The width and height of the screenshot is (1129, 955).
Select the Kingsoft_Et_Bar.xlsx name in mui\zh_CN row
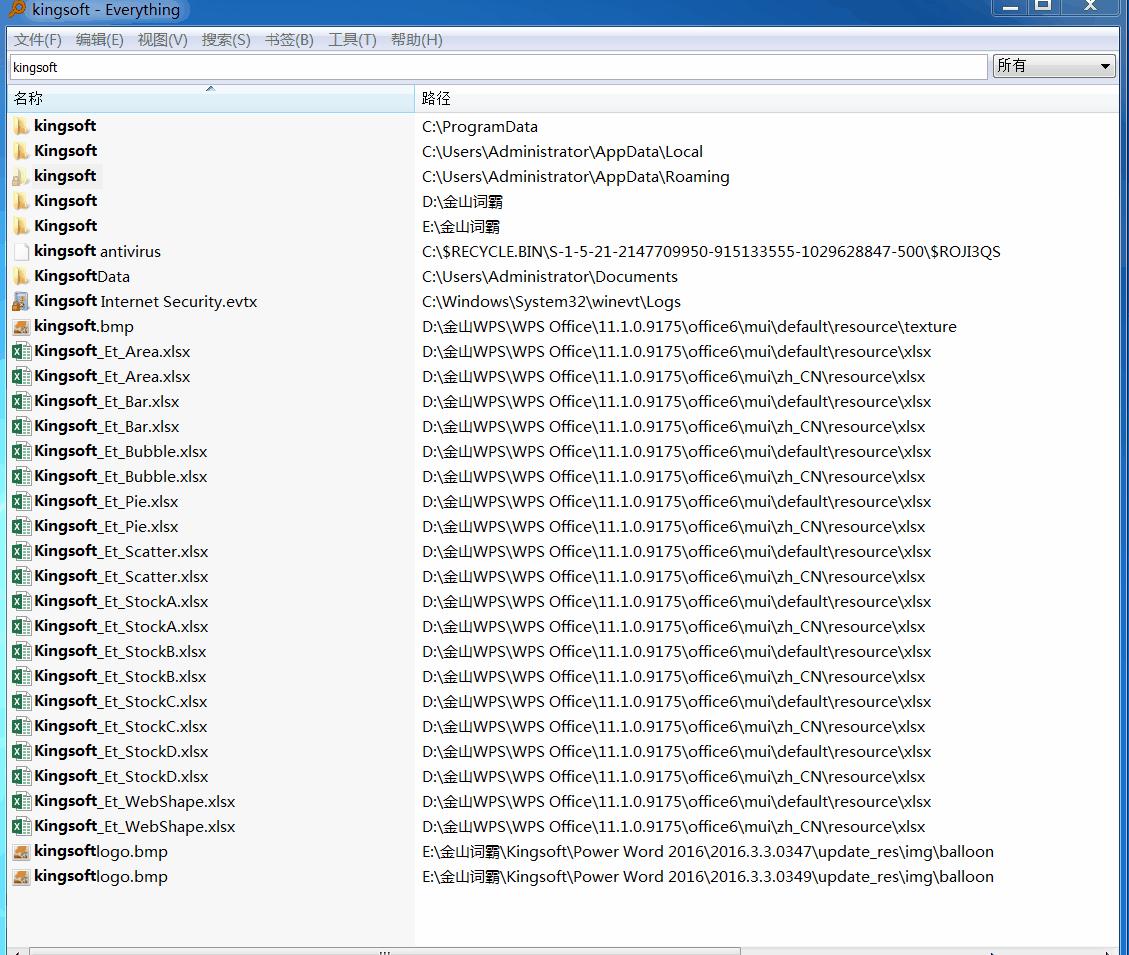tap(107, 426)
